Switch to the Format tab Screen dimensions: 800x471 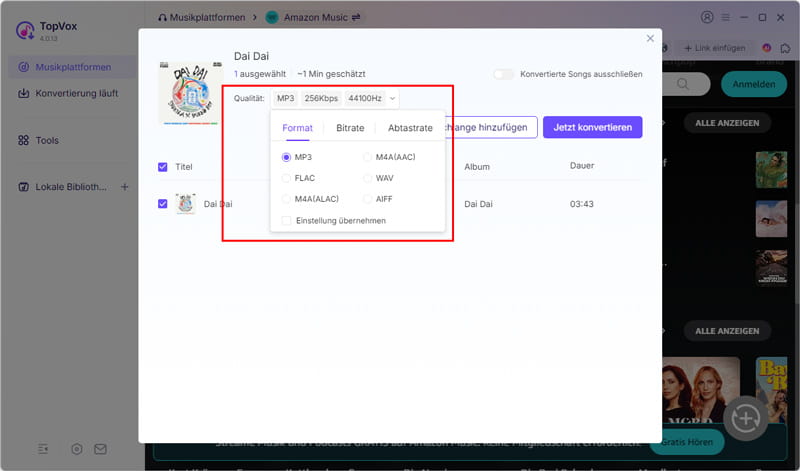(297, 128)
